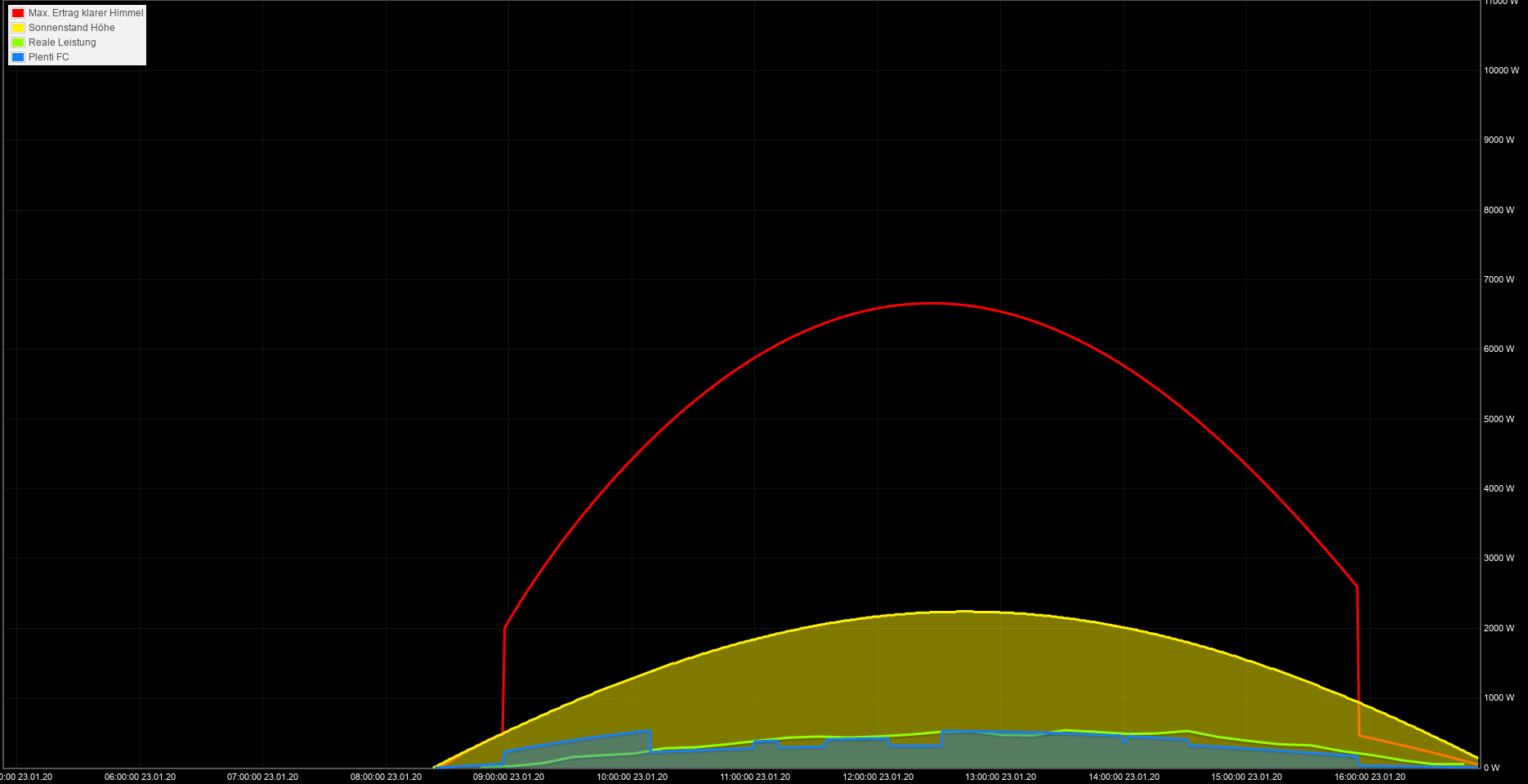This screenshot has width=1528, height=784.
Task: Click the 16:00:00 23.01.20 time label
Action: coord(1369,777)
